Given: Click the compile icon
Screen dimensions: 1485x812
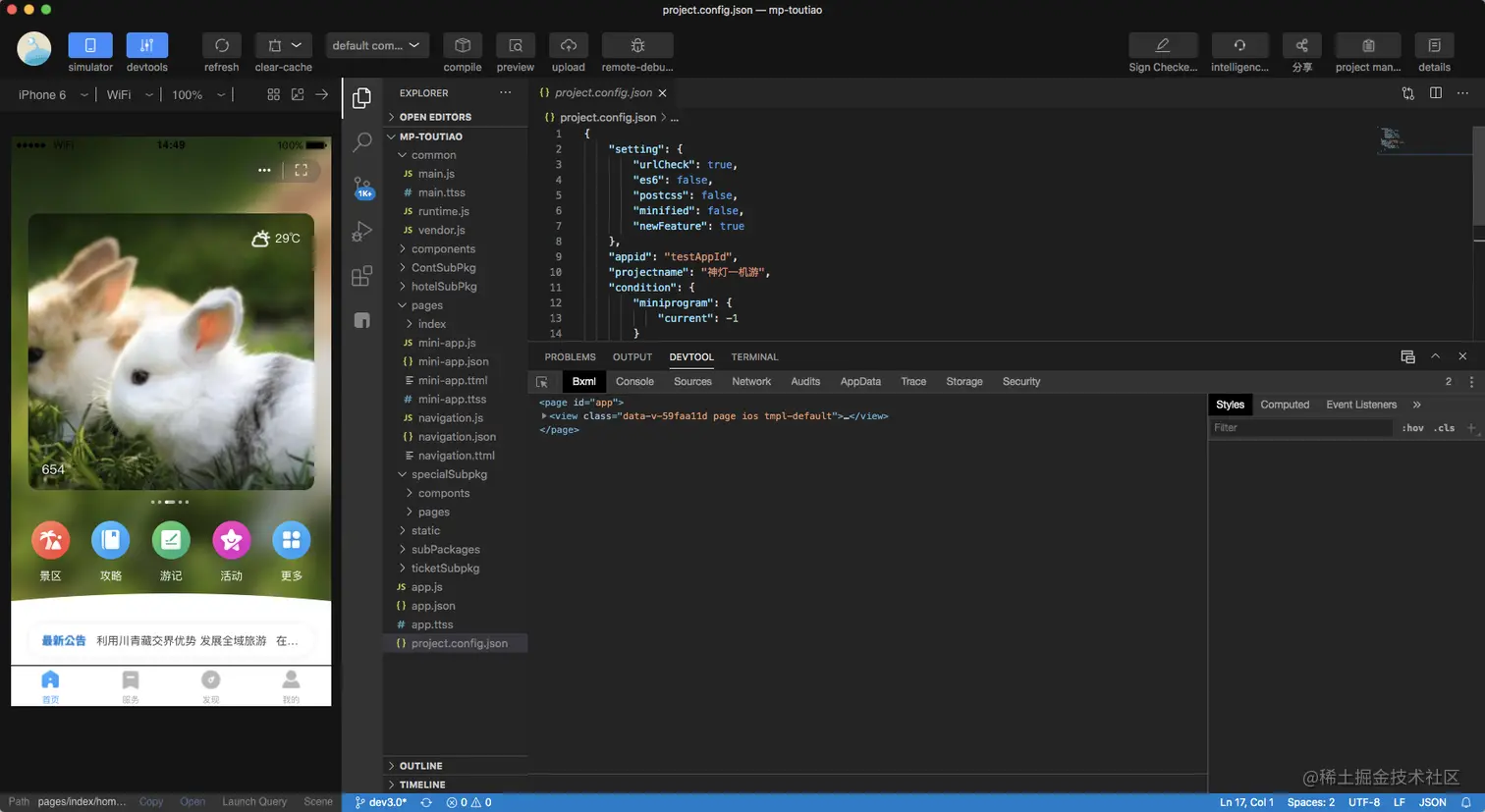Looking at the screenshot, I should [463, 45].
